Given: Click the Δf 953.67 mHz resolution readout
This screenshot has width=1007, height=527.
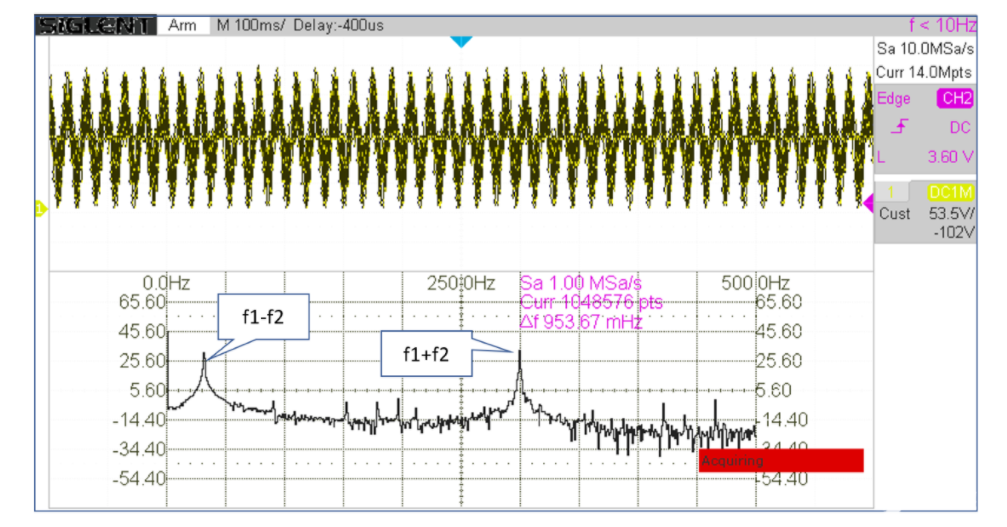Looking at the screenshot, I should pyautogui.click(x=581, y=322).
